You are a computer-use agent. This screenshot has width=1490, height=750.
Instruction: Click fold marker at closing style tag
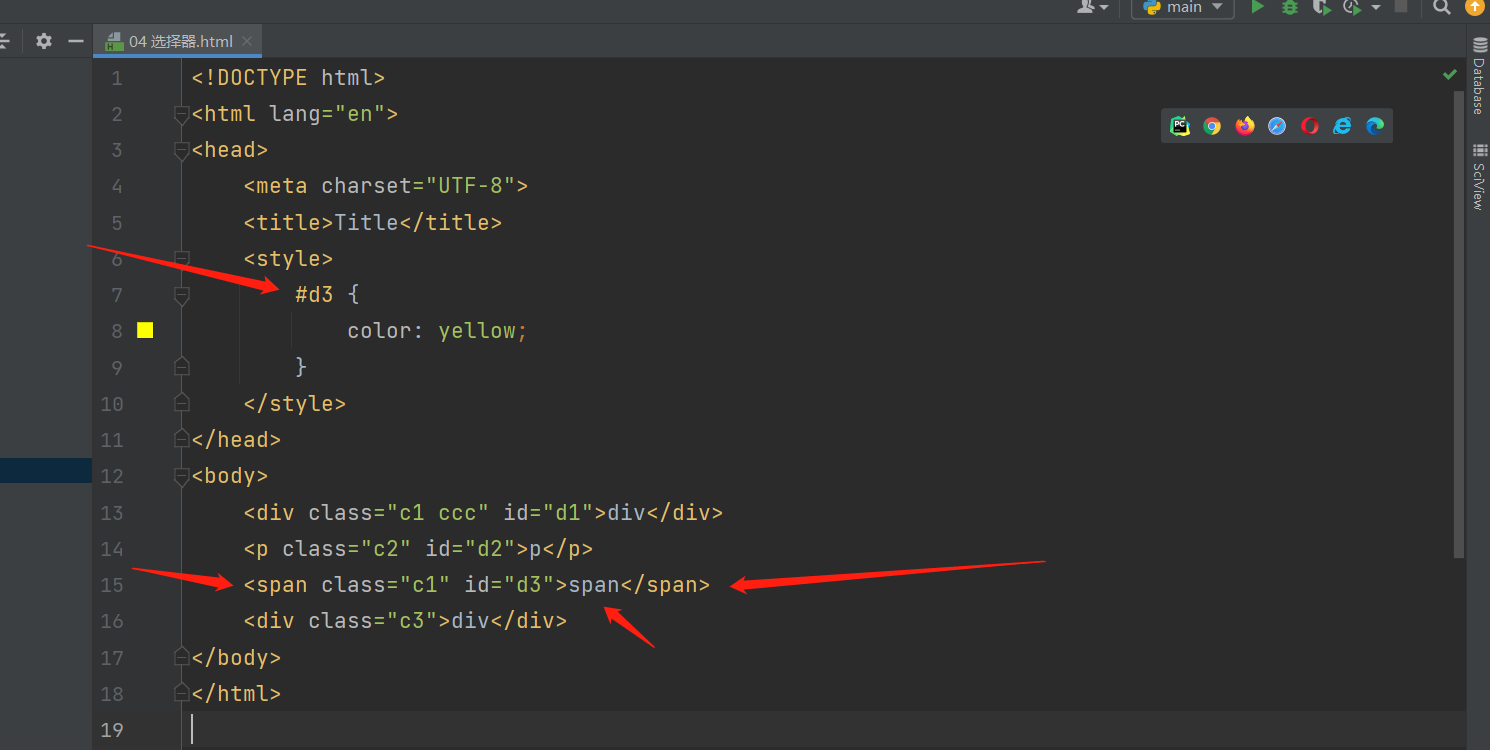coord(181,404)
